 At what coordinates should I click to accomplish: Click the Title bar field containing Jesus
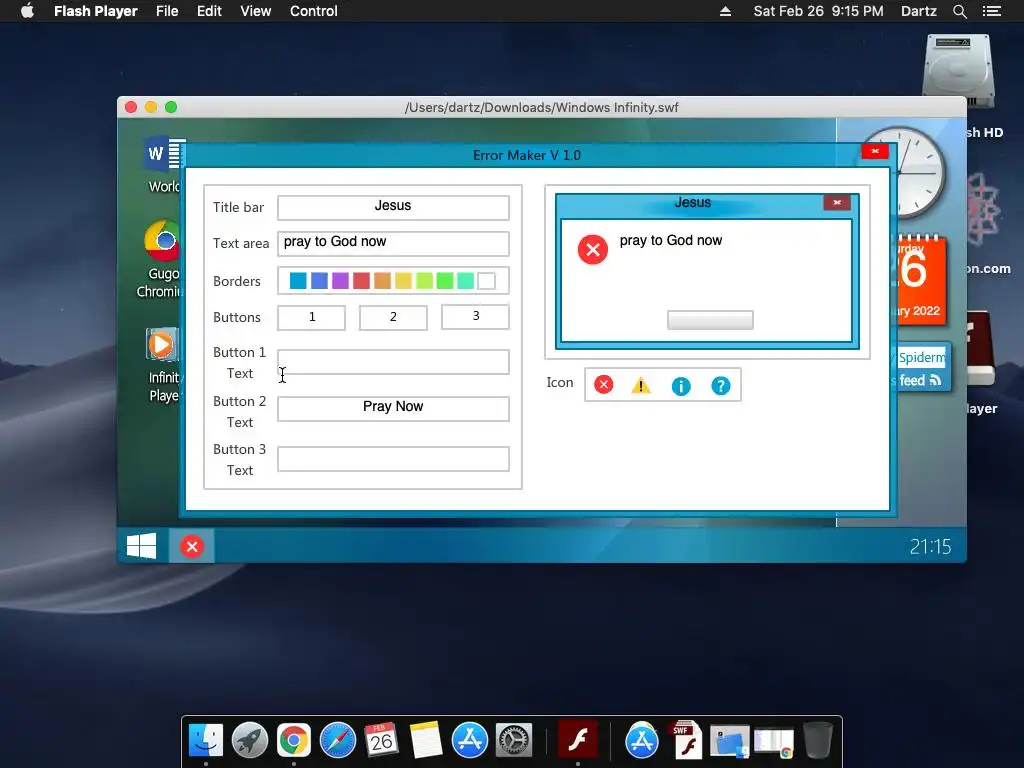[393, 208]
